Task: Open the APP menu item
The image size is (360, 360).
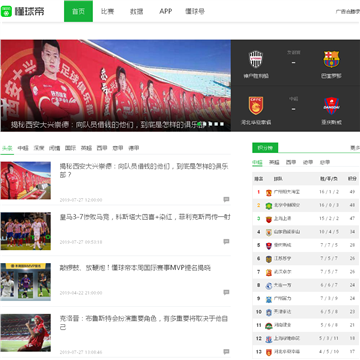Action: tap(165, 11)
